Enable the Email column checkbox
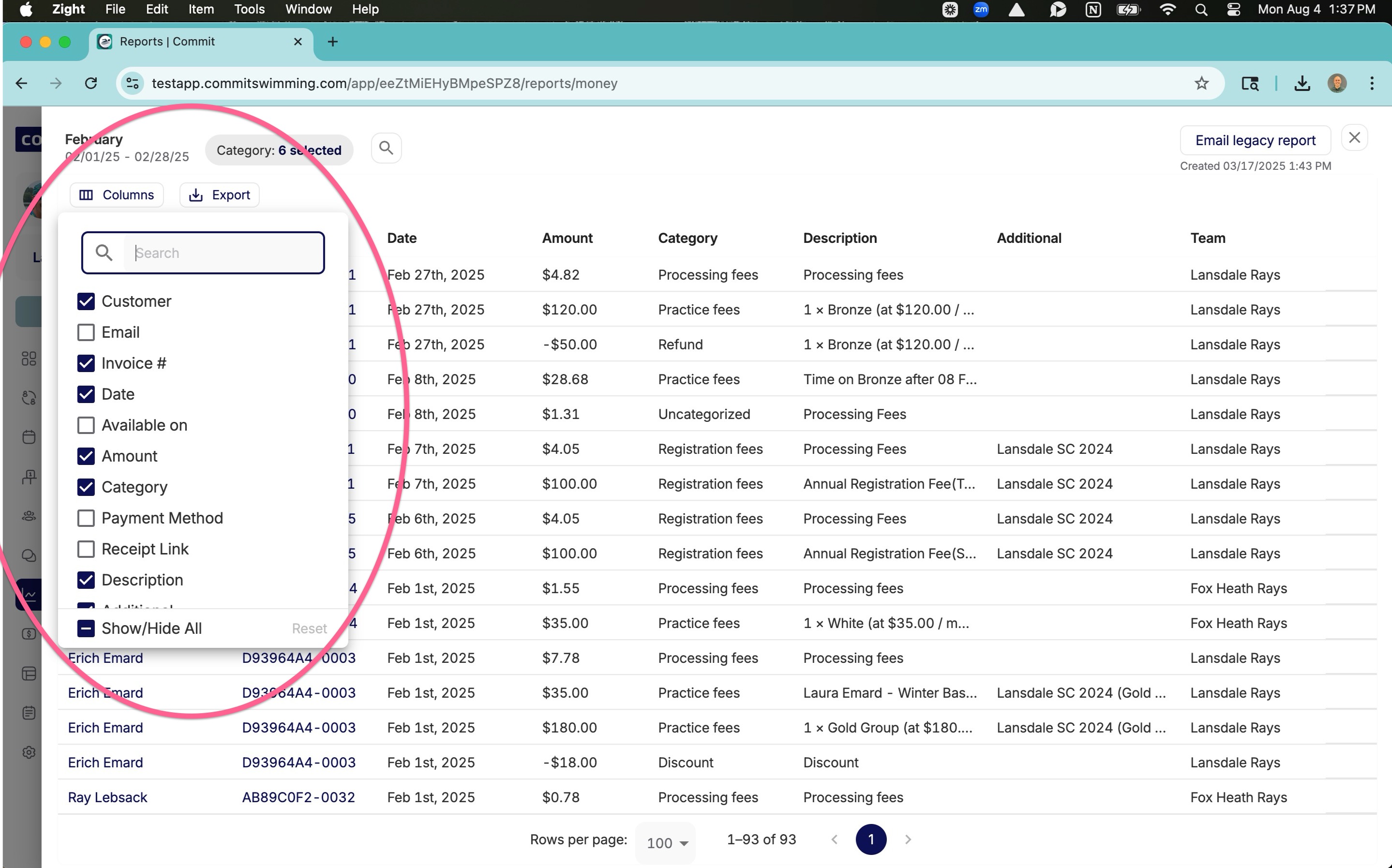Image resolution: width=1392 pixels, height=868 pixels. pos(86,332)
